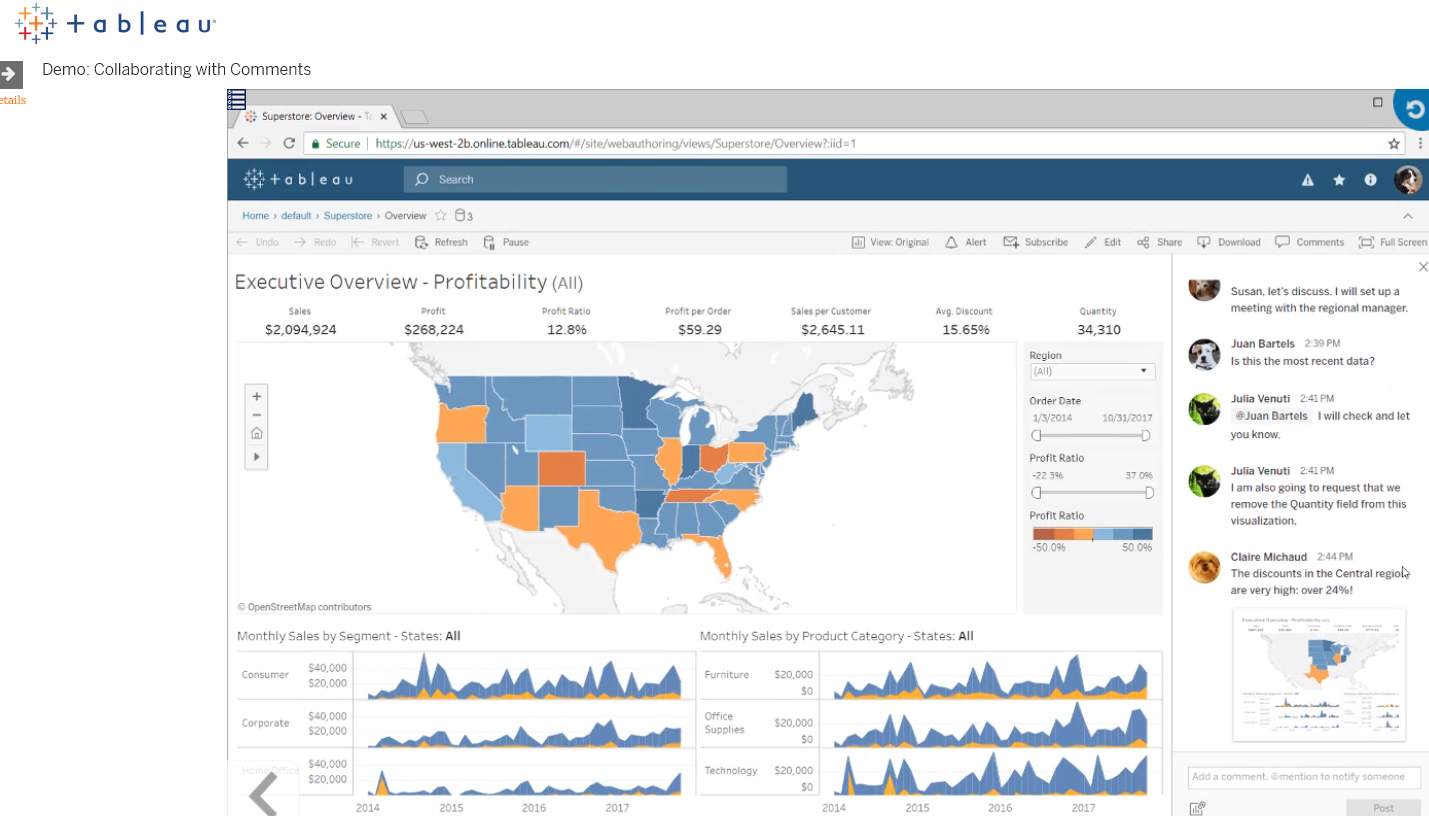
Task: Click the Consumer segment row label
Action: [x=265, y=675]
